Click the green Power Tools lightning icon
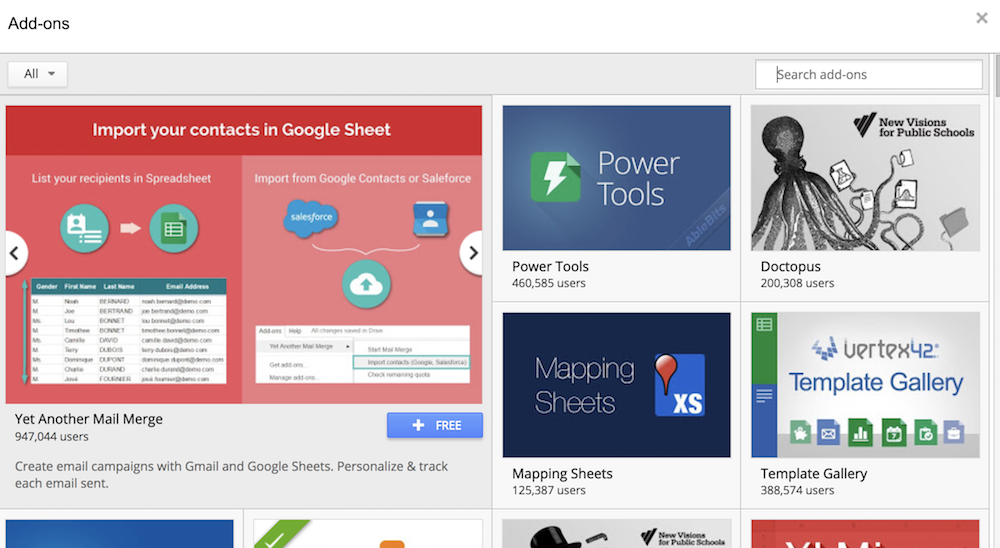This screenshot has height=548, width=1000. (x=555, y=178)
